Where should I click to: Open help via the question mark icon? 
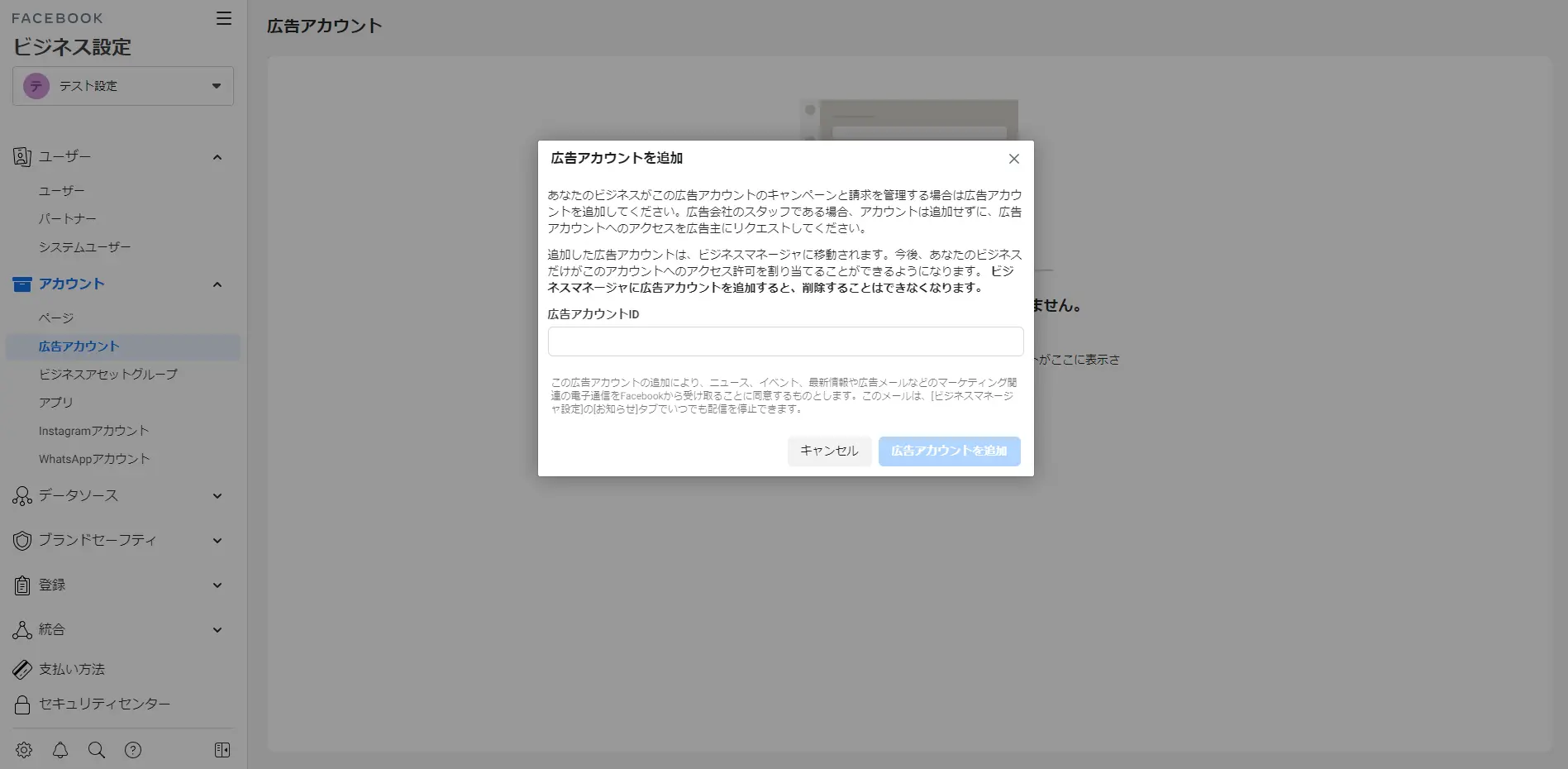coord(133,750)
